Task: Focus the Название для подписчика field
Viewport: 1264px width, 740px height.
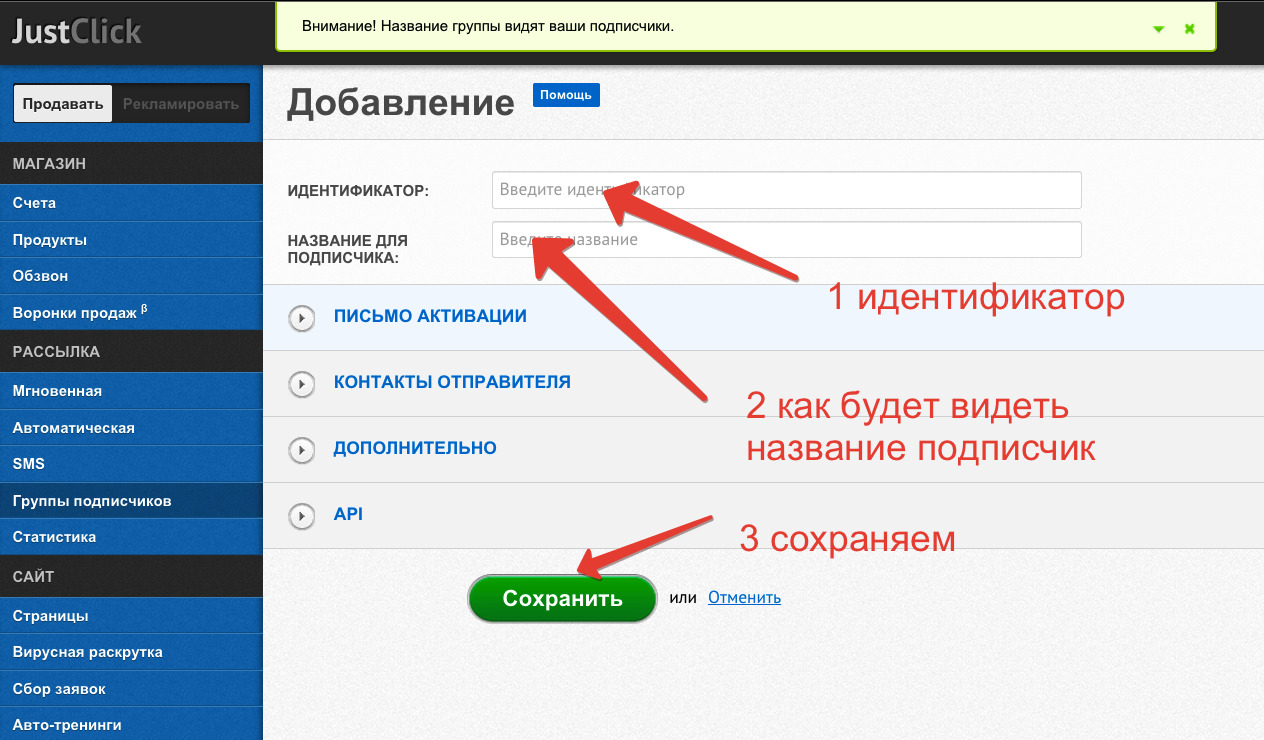Action: pos(787,240)
